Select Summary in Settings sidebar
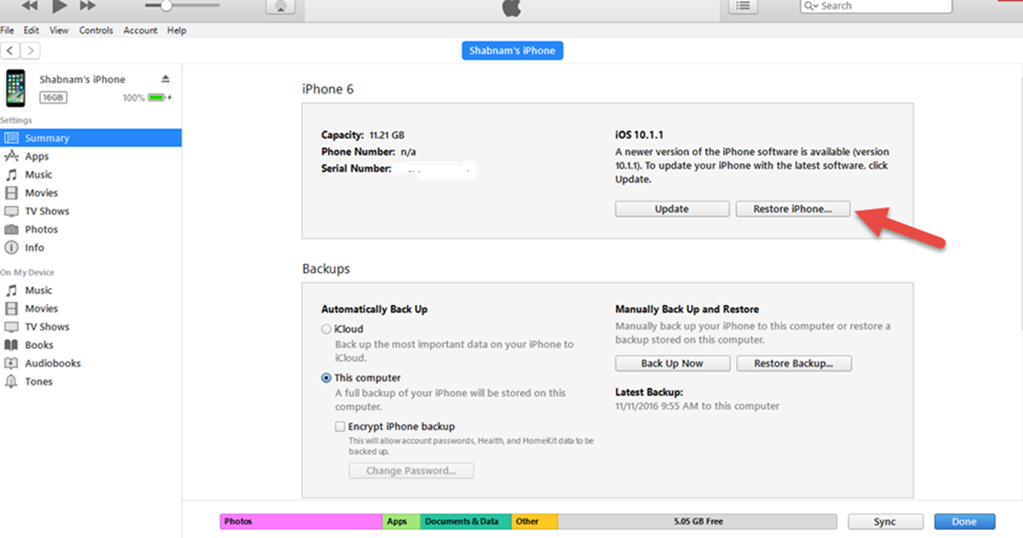1023x538 pixels. tap(91, 138)
